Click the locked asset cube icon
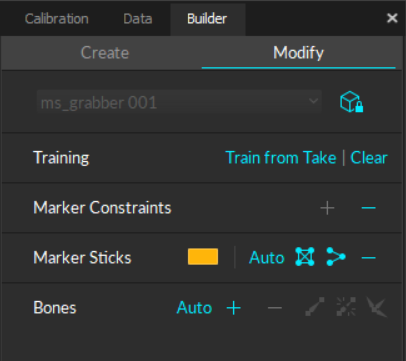This screenshot has width=406, height=361. 351,102
